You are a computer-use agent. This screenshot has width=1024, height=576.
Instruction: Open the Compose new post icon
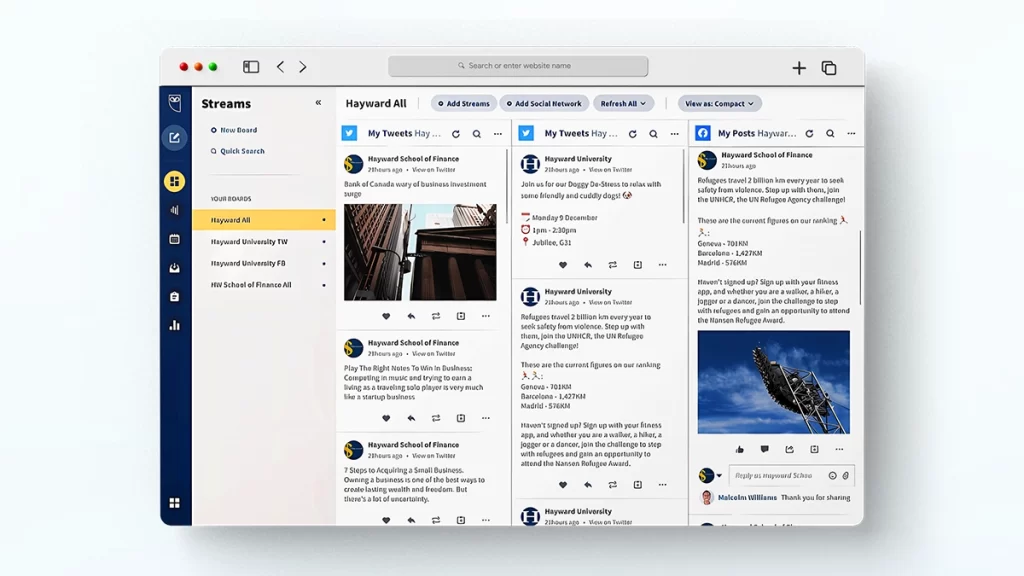174,138
